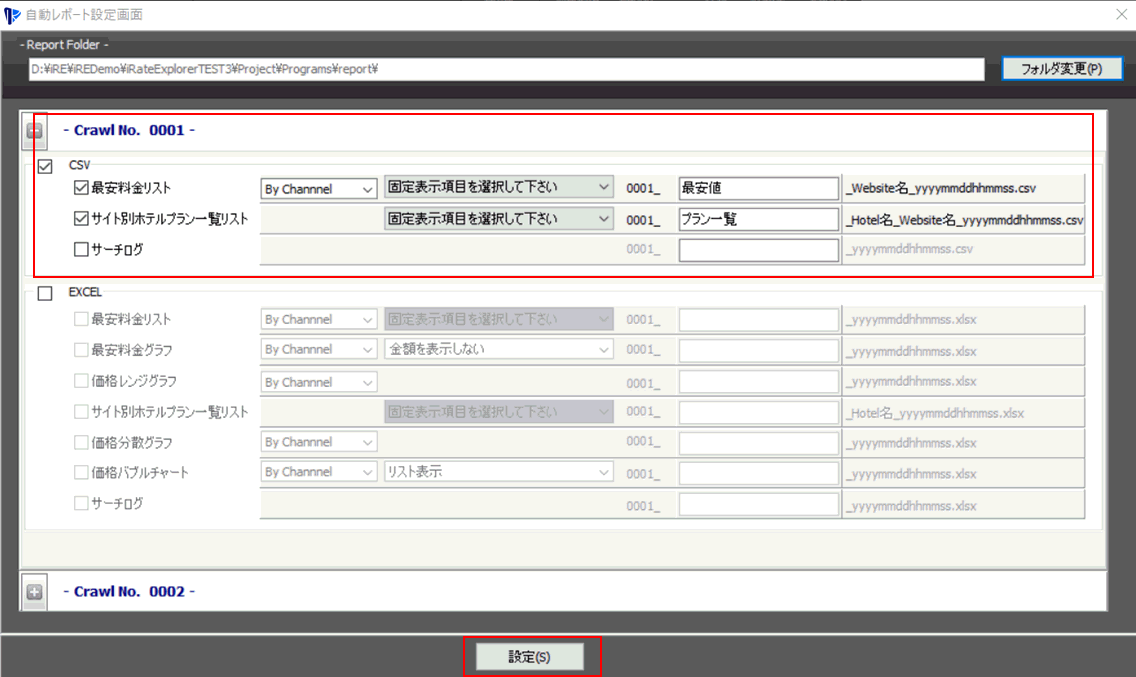The image size is (1136, 677).
Task: Click the empty CSV サーチログ filename field
Action: pyautogui.click(x=758, y=250)
